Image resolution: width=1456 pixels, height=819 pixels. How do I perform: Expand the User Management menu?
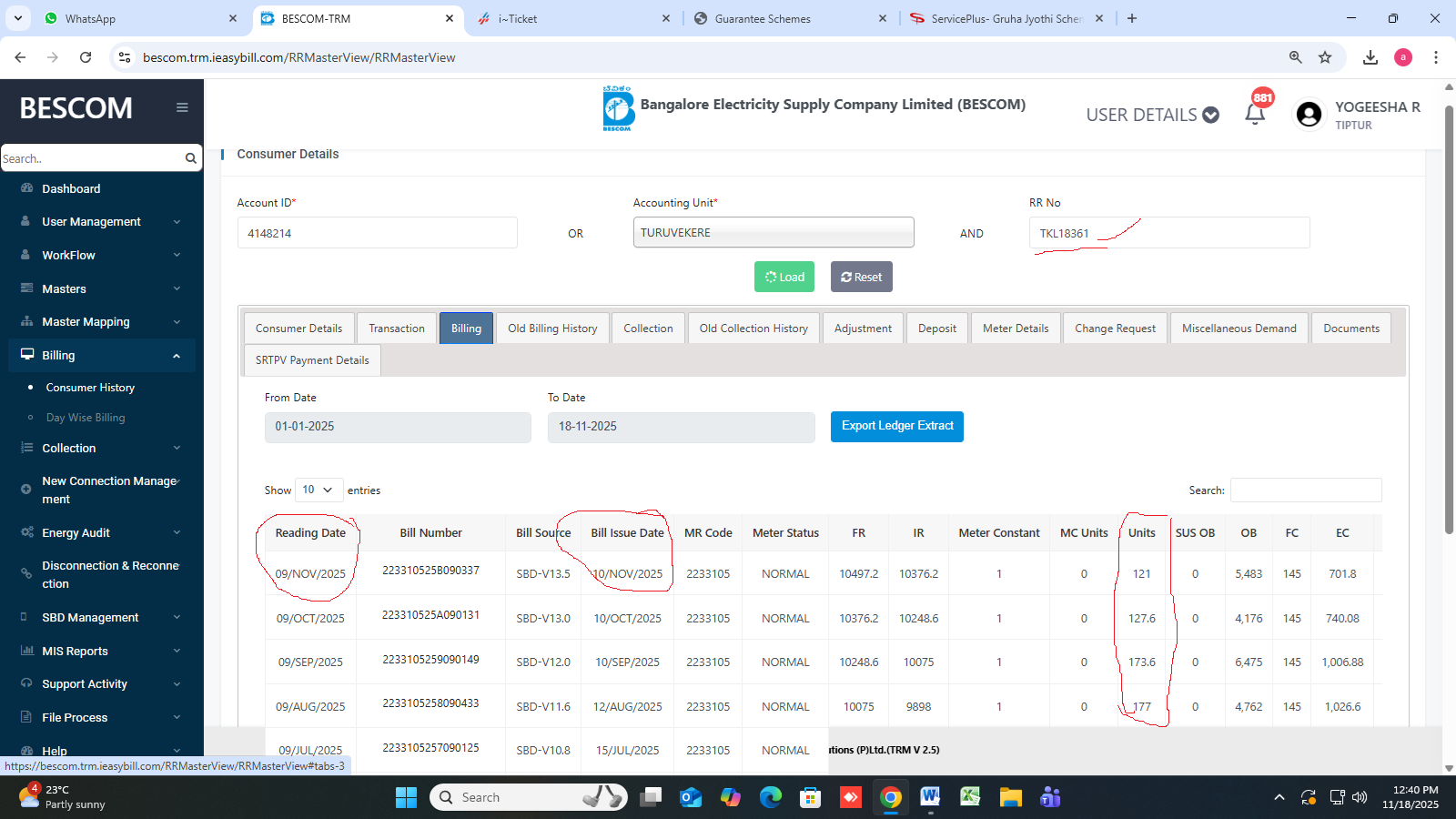(102, 222)
